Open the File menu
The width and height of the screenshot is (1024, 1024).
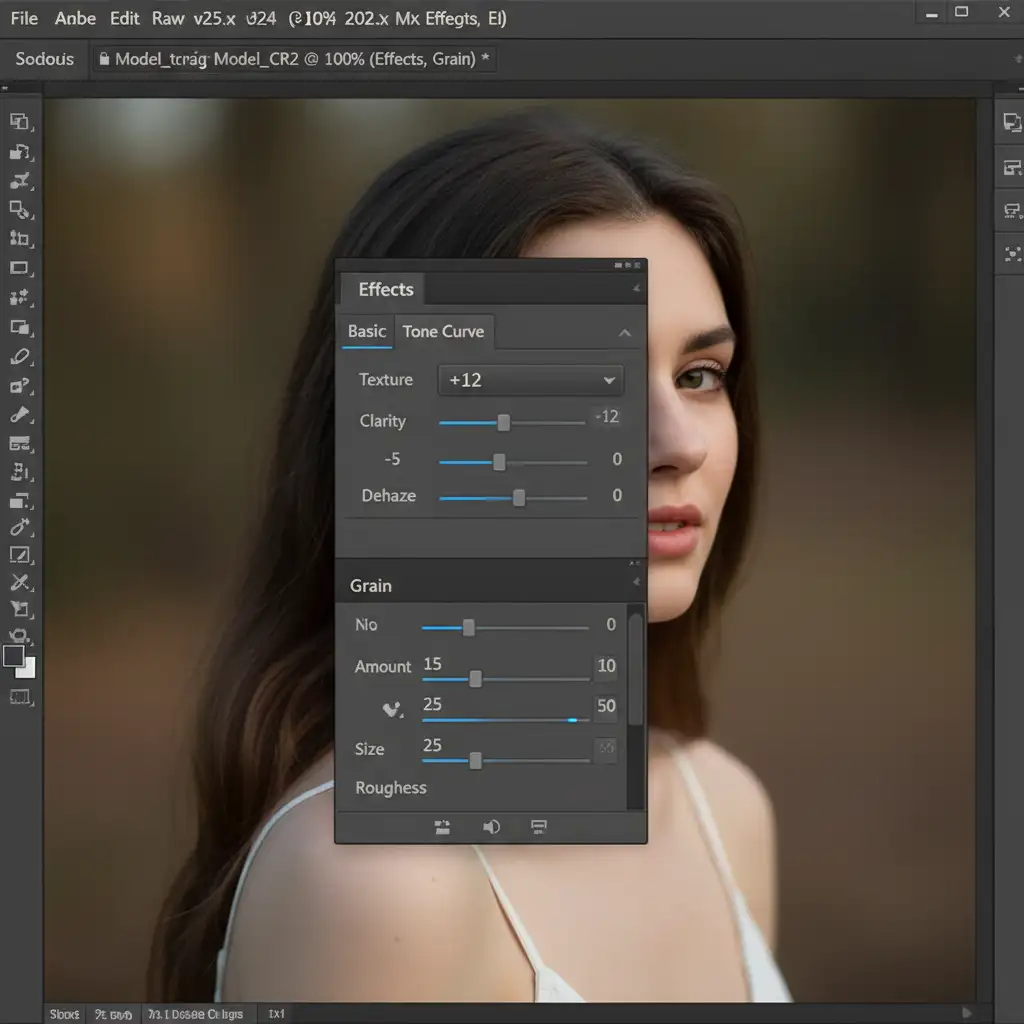tap(24, 18)
